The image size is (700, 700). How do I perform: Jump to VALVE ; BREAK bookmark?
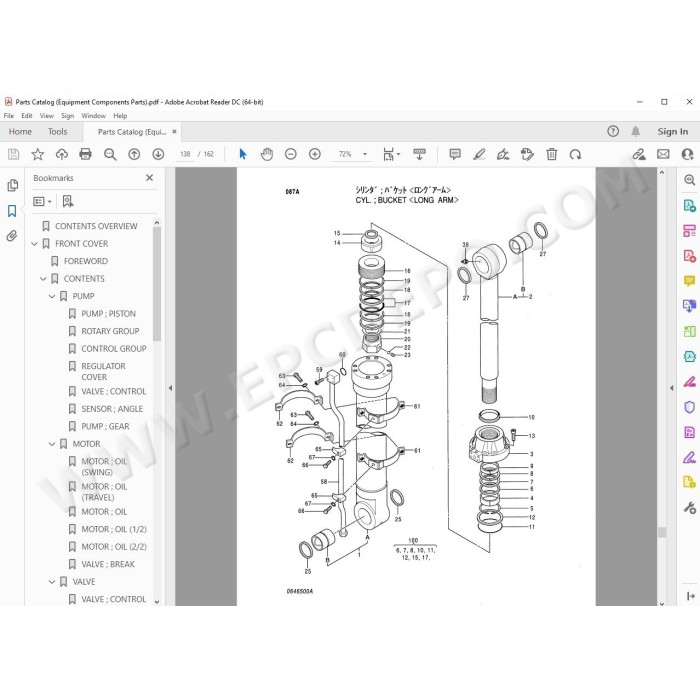[108, 564]
